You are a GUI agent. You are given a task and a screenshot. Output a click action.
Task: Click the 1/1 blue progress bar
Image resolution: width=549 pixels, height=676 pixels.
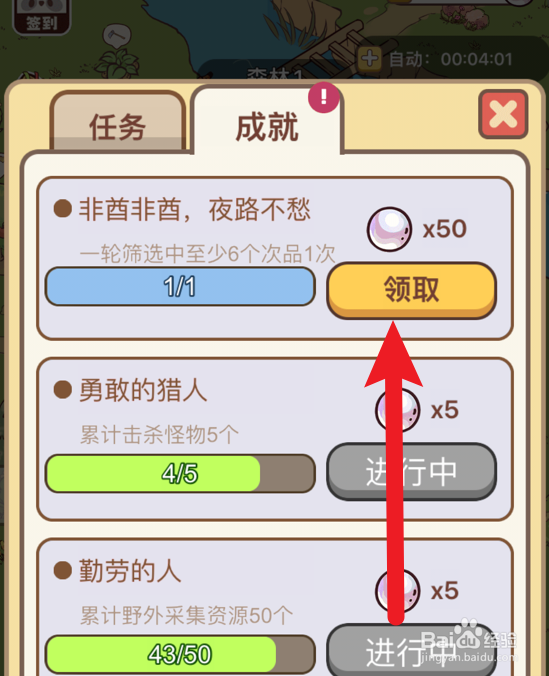[180, 286]
